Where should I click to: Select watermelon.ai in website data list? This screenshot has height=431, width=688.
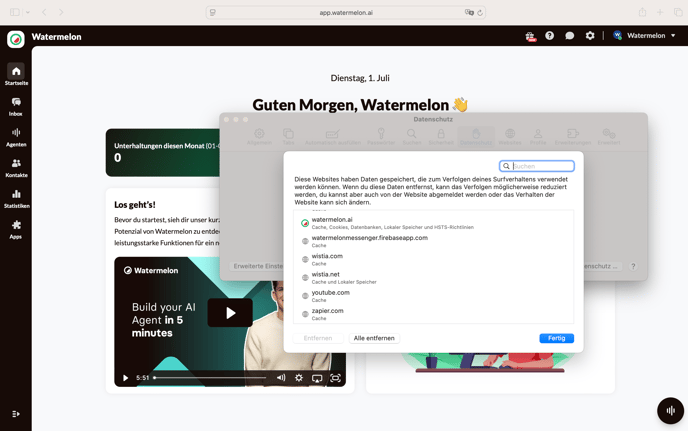[433, 223]
